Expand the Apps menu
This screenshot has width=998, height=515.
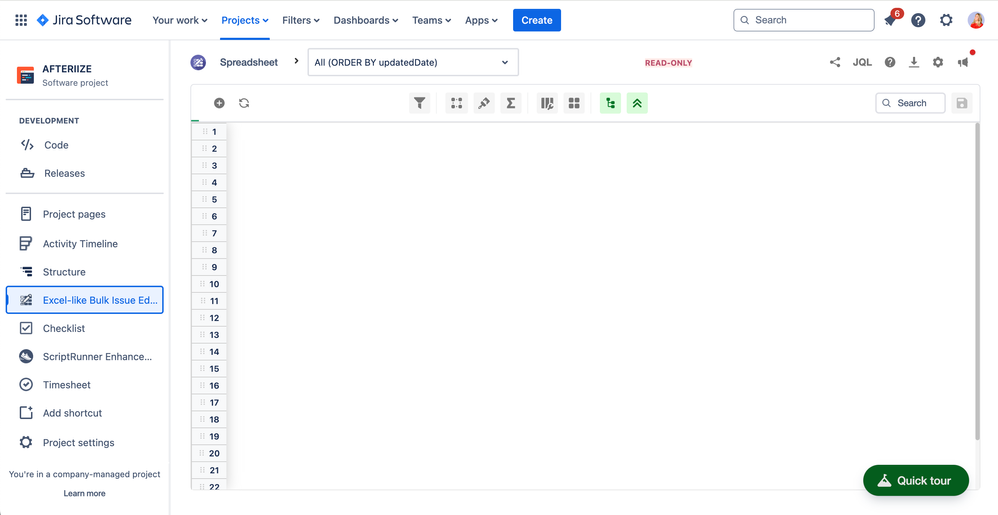(x=481, y=20)
